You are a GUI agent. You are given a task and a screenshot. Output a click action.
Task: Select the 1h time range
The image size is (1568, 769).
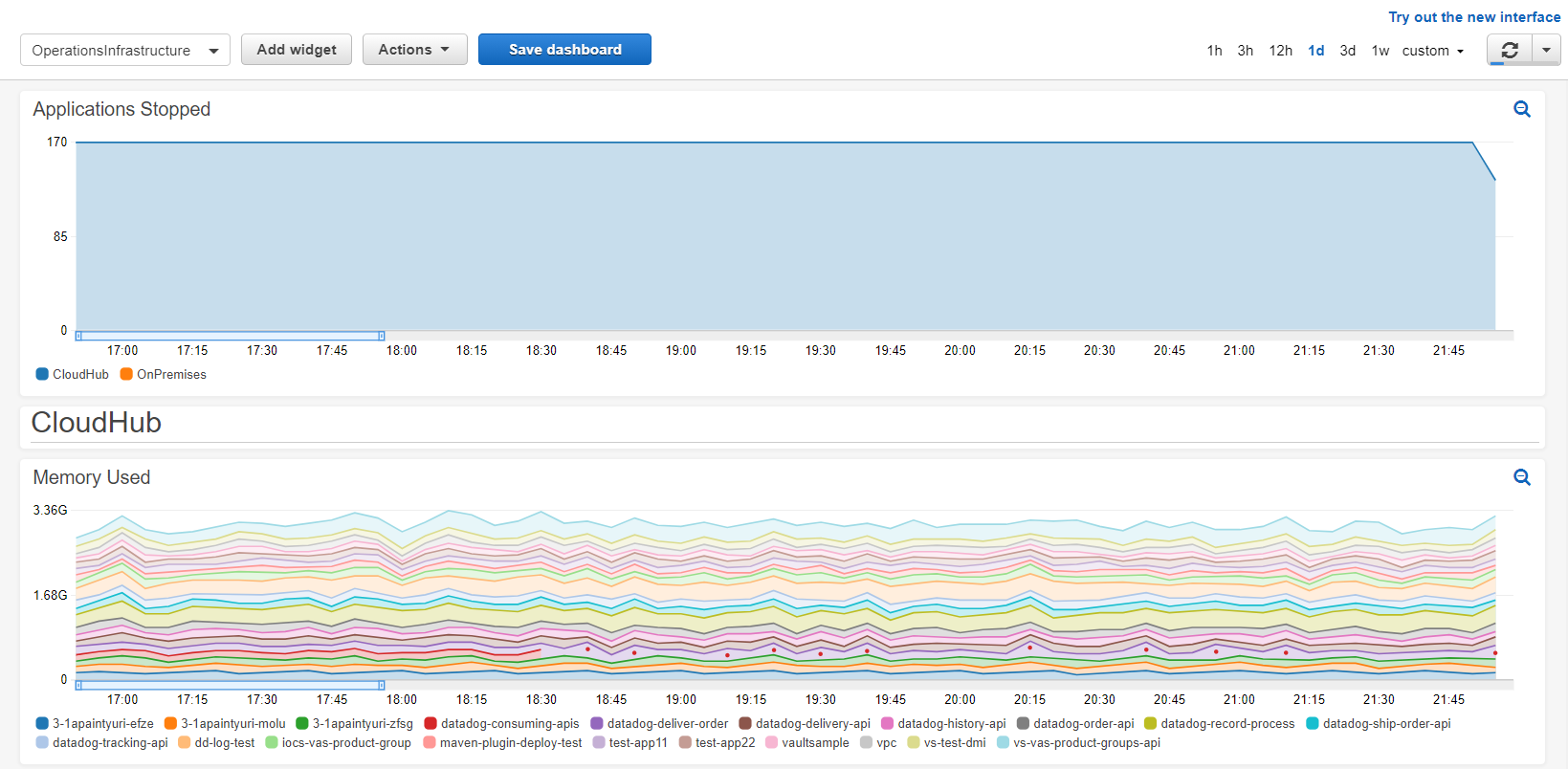pos(1214,51)
